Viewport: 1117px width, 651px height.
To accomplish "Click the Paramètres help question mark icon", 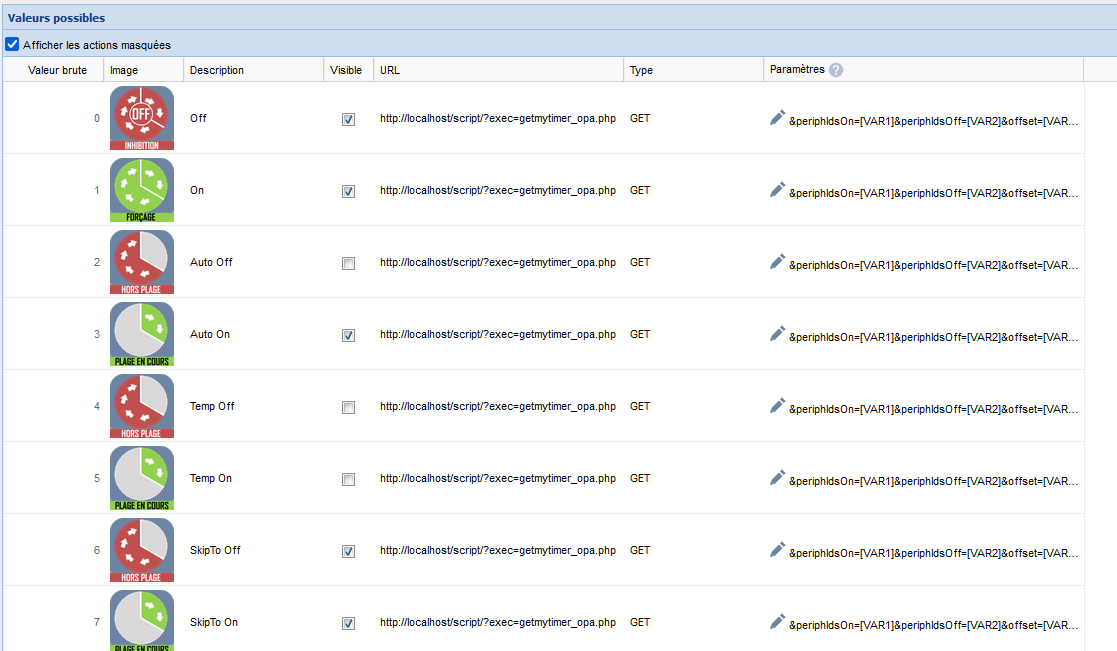I will click(x=836, y=70).
